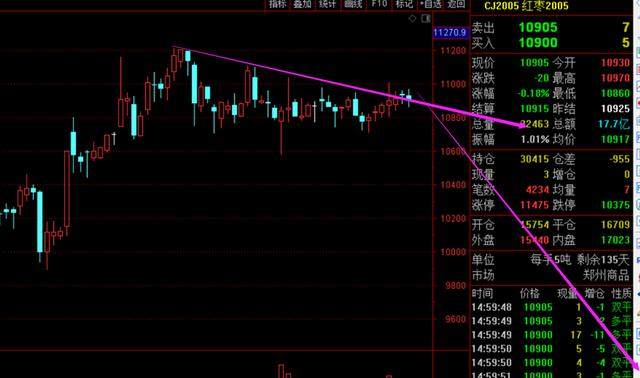
Task: Click the 现价 value 10905
Action: point(535,63)
